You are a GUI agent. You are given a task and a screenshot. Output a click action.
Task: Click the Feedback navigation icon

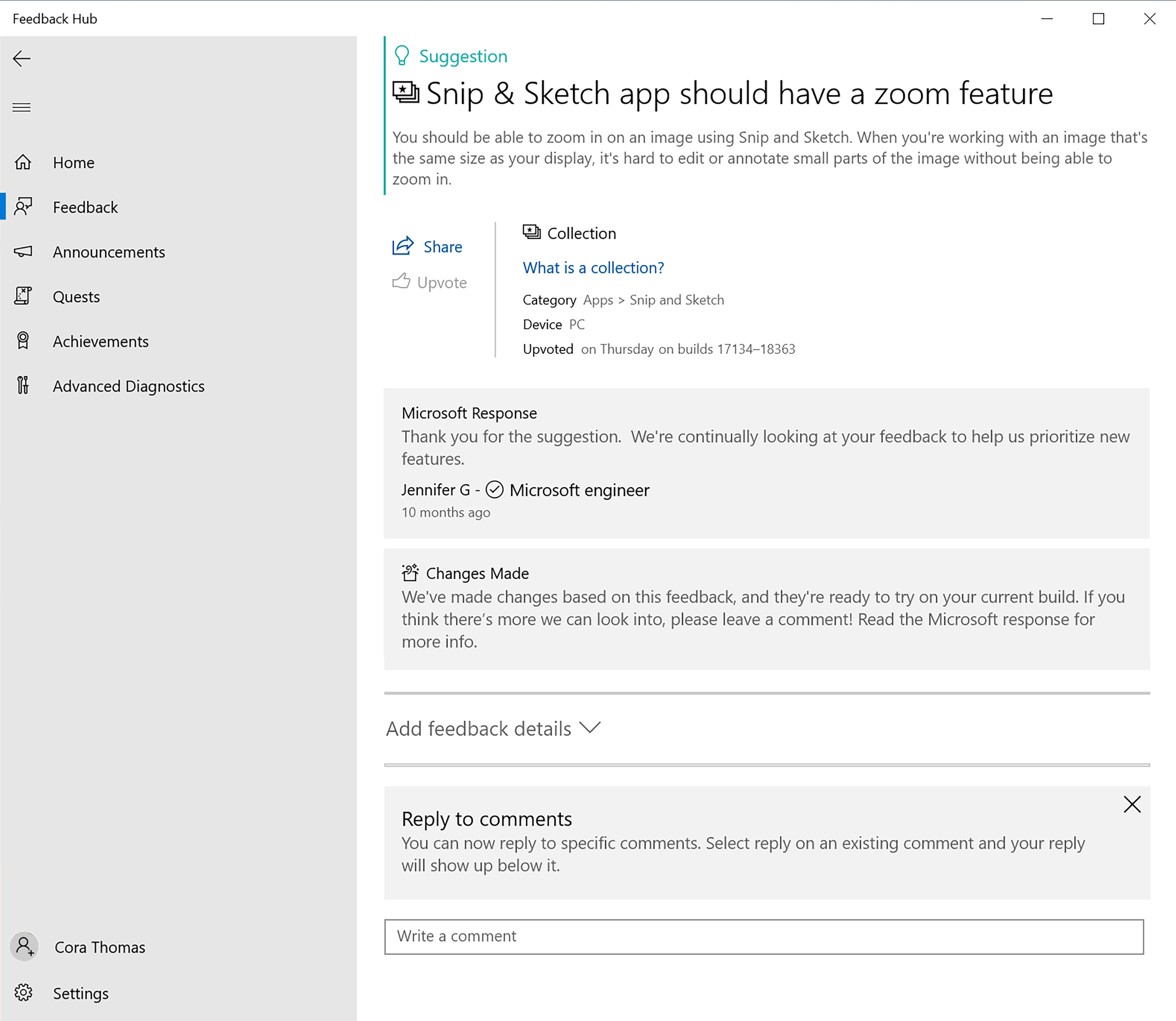(27, 207)
